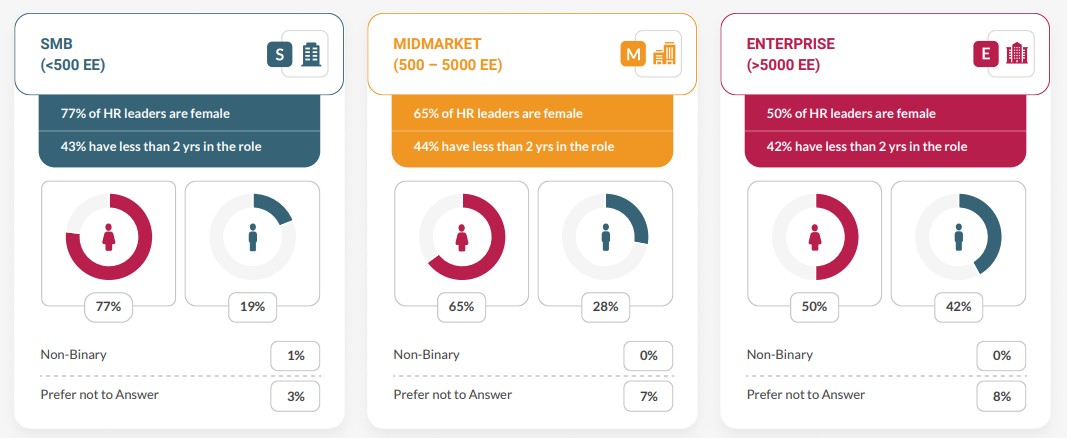Click the SMB Non-Binary 1% value box
The width and height of the screenshot is (1067, 438).
[295, 356]
